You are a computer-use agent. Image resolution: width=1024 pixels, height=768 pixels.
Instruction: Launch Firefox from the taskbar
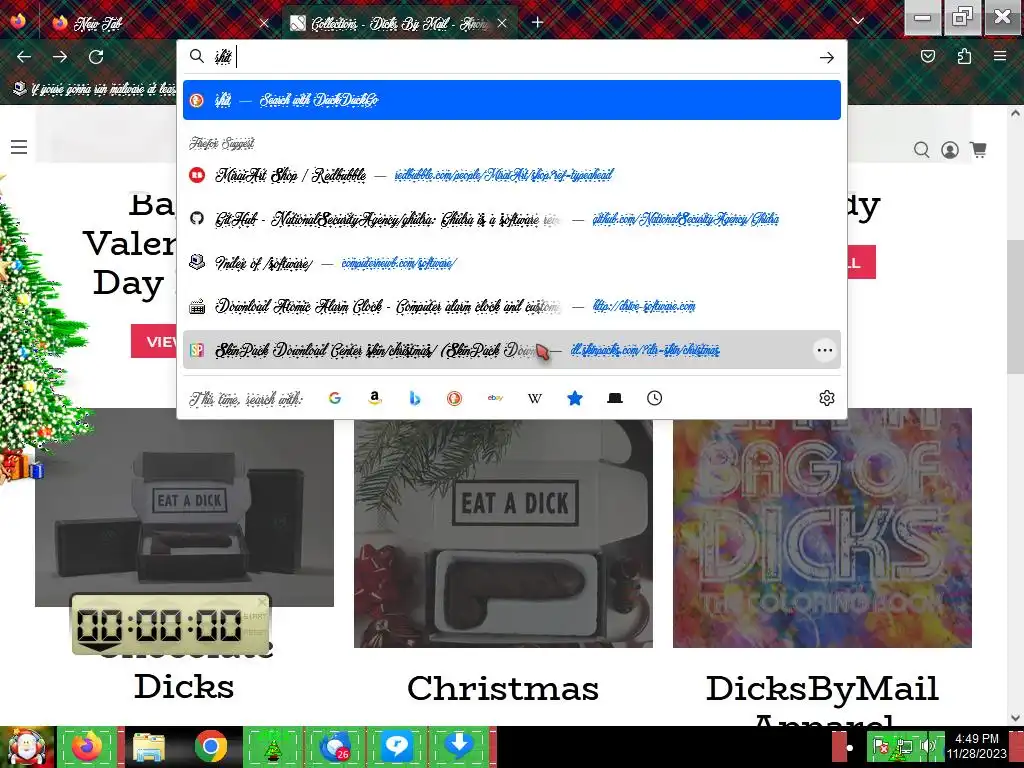(88, 747)
